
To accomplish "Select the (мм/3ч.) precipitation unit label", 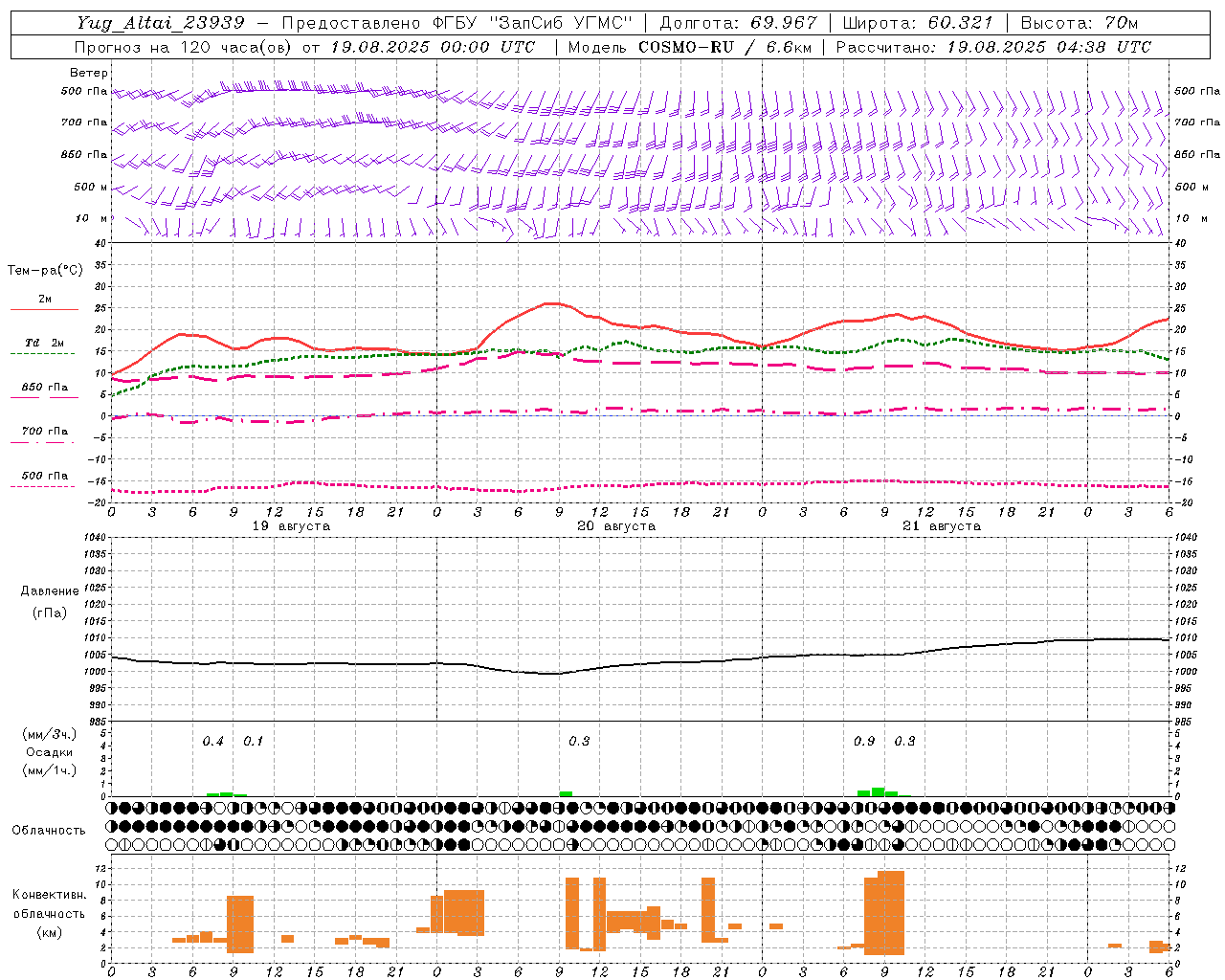I will tap(50, 735).
